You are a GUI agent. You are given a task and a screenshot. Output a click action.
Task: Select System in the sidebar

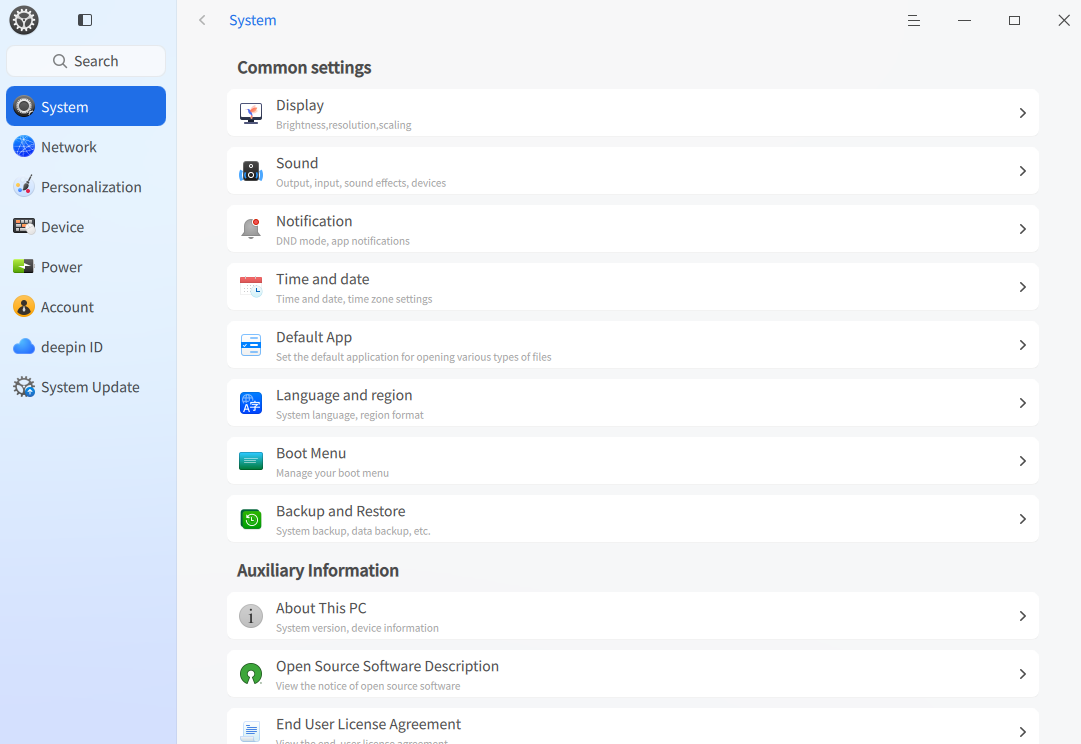[x=86, y=106]
